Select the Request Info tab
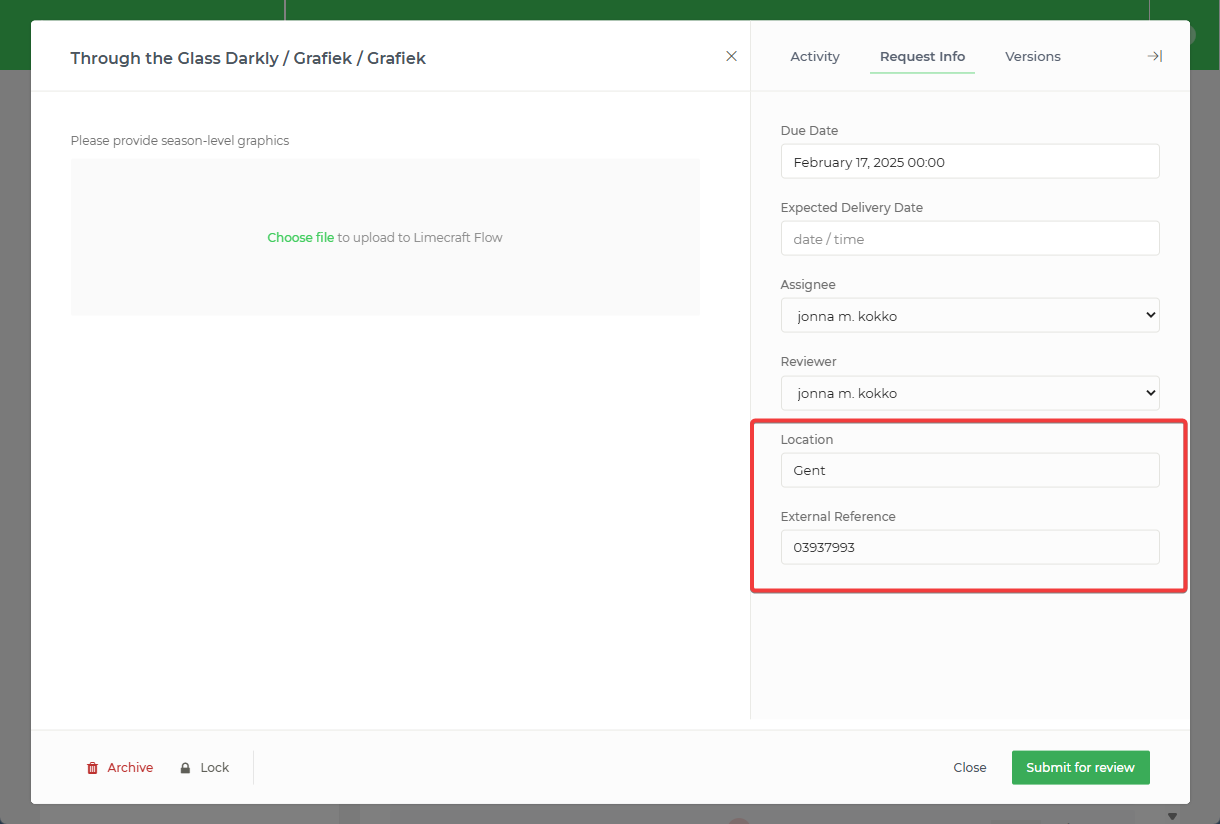Viewport: 1220px width, 824px height. (x=922, y=56)
